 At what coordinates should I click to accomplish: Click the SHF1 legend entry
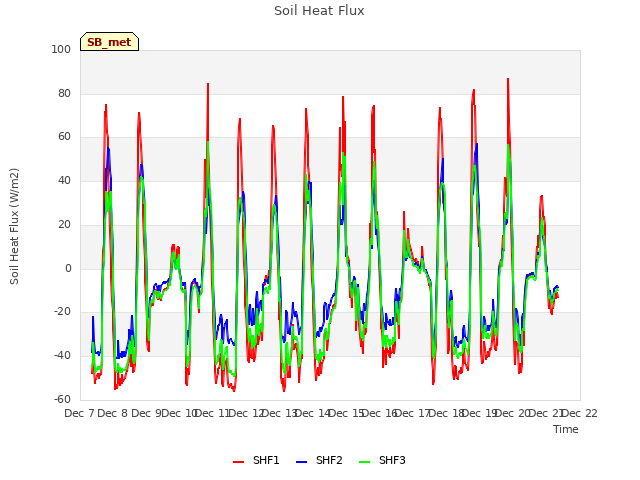coord(256,460)
